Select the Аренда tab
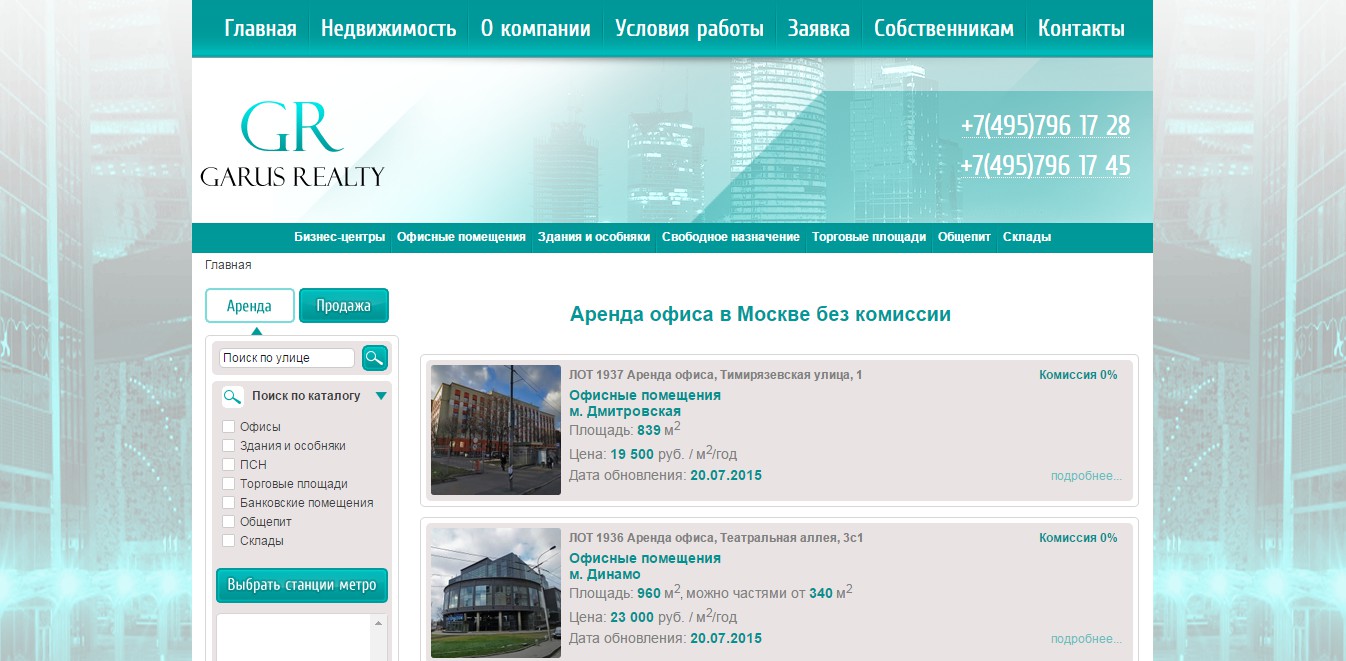 click(250, 306)
